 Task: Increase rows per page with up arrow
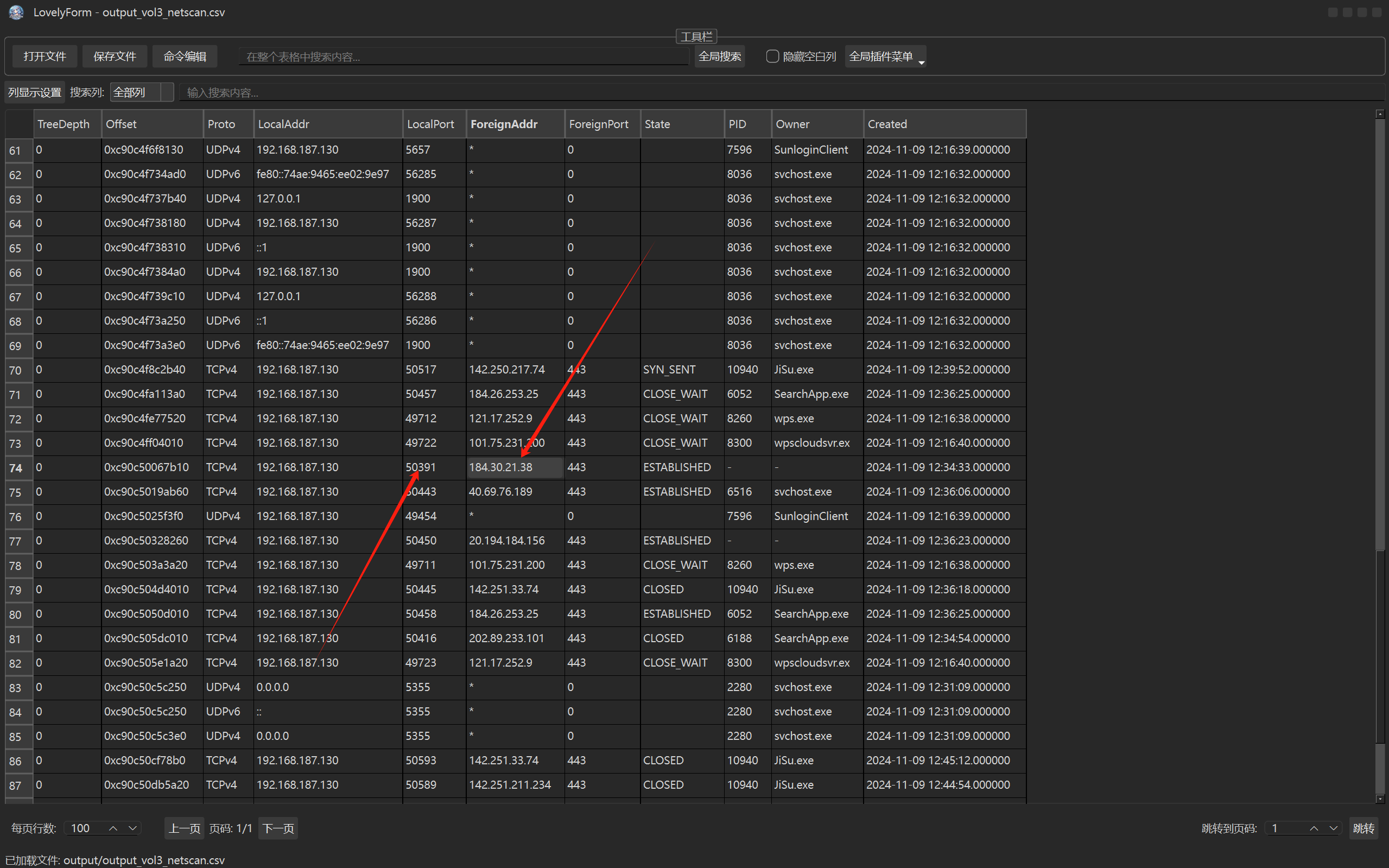click(113, 828)
